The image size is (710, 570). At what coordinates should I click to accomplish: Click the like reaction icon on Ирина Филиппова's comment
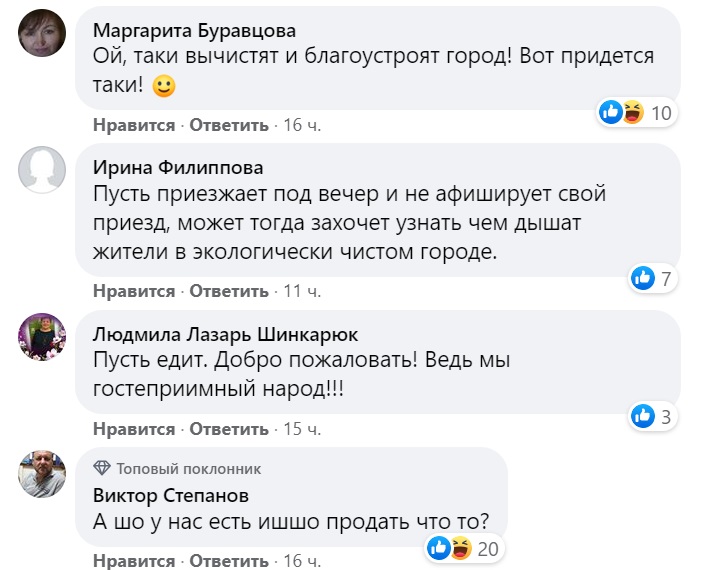pyautogui.click(x=642, y=278)
